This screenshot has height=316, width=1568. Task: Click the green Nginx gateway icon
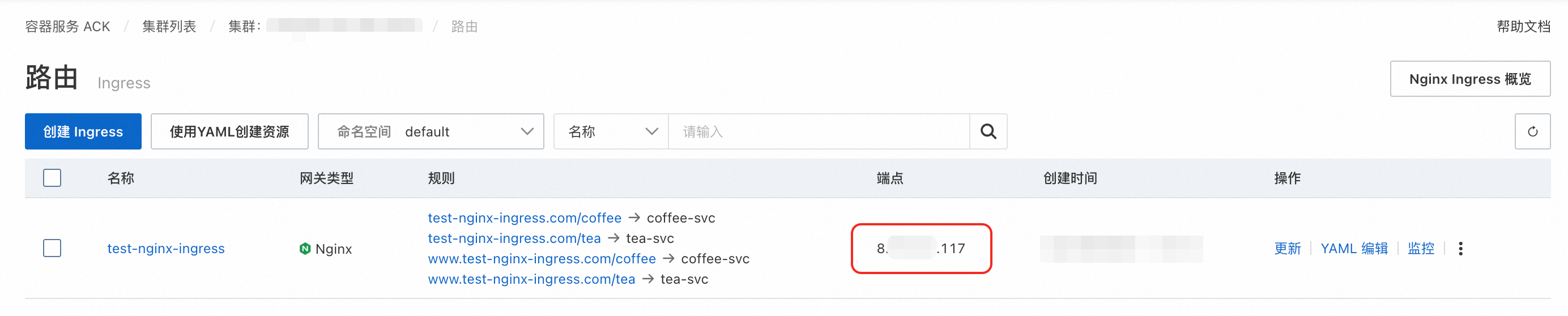305,249
